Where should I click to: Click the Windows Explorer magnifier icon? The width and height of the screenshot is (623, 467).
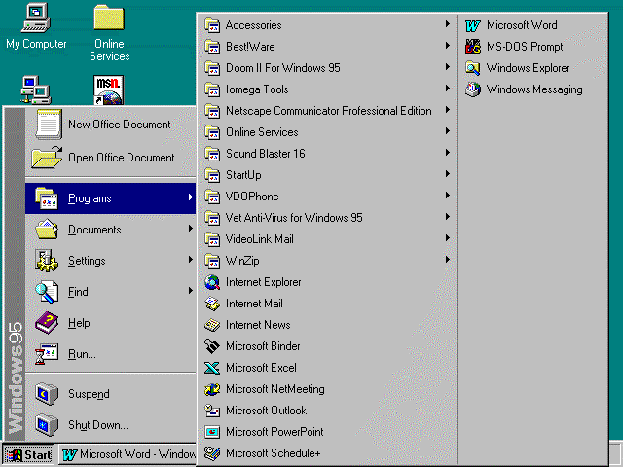473,68
